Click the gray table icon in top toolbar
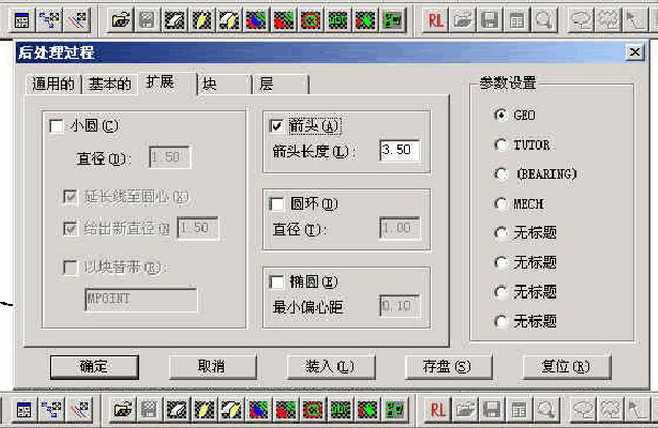Screen dimensions: 658x428 click(x=517, y=20)
